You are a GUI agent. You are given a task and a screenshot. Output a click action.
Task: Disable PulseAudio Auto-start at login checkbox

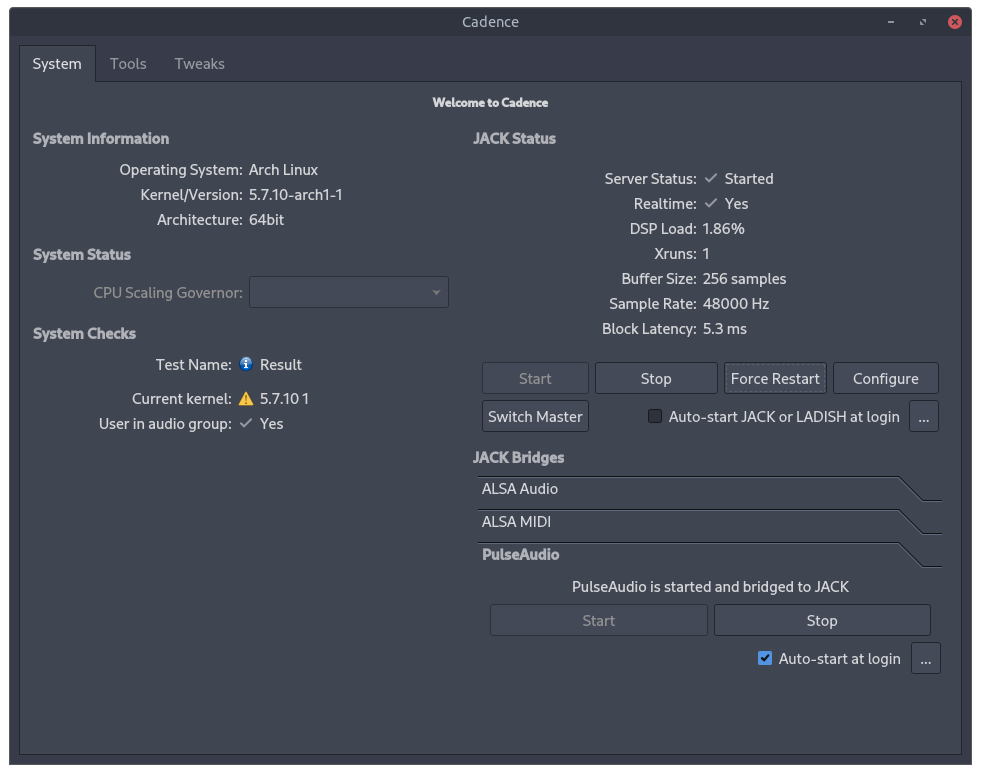[765, 659]
